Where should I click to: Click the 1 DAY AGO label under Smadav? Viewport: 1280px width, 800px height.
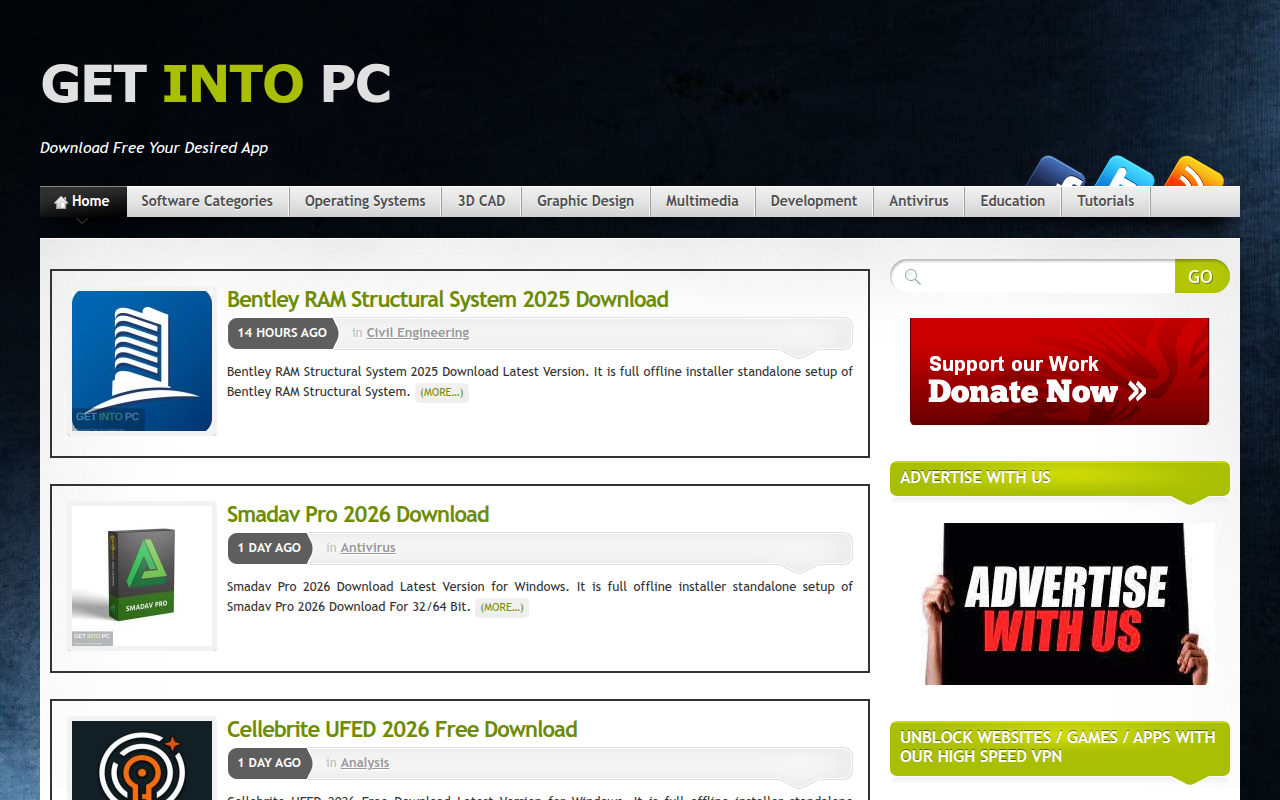(x=269, y=548)
